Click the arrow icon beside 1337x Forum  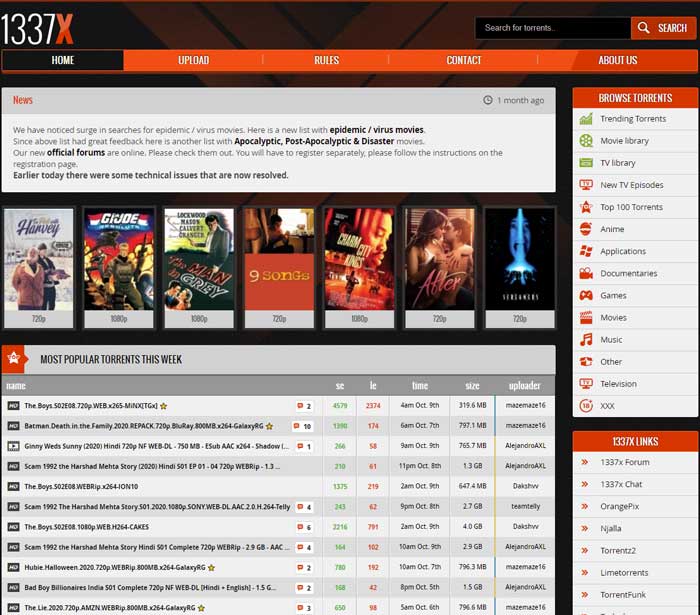pos(584,462)
